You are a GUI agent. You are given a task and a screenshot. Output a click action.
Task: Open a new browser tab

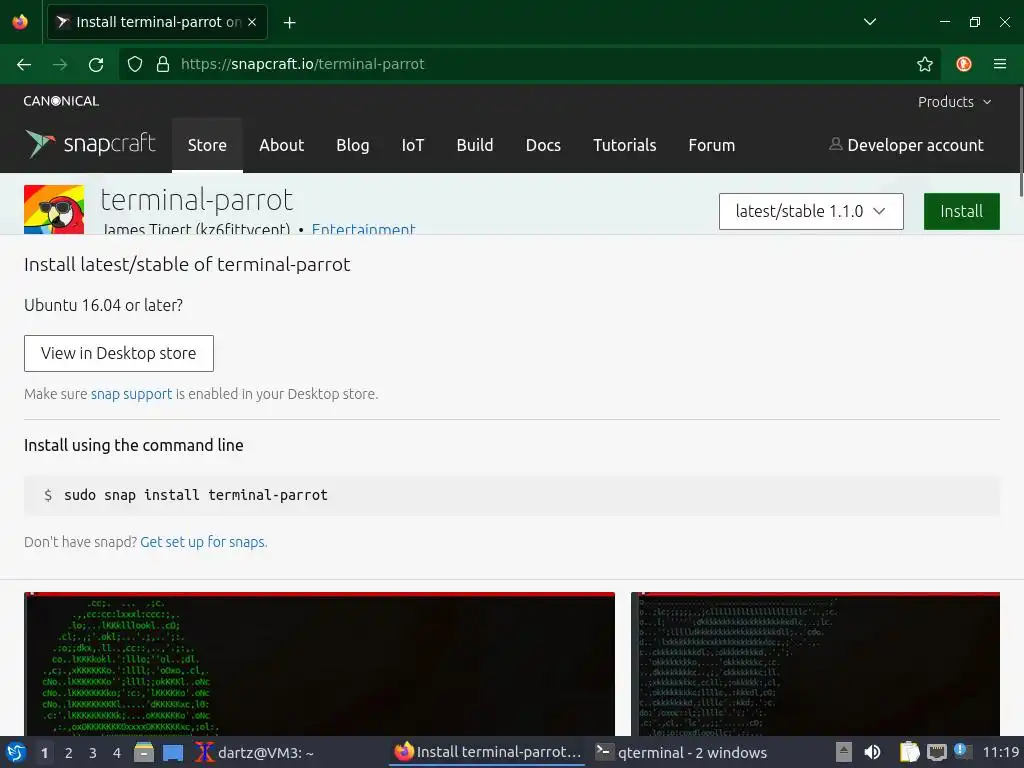coord(289,23)
